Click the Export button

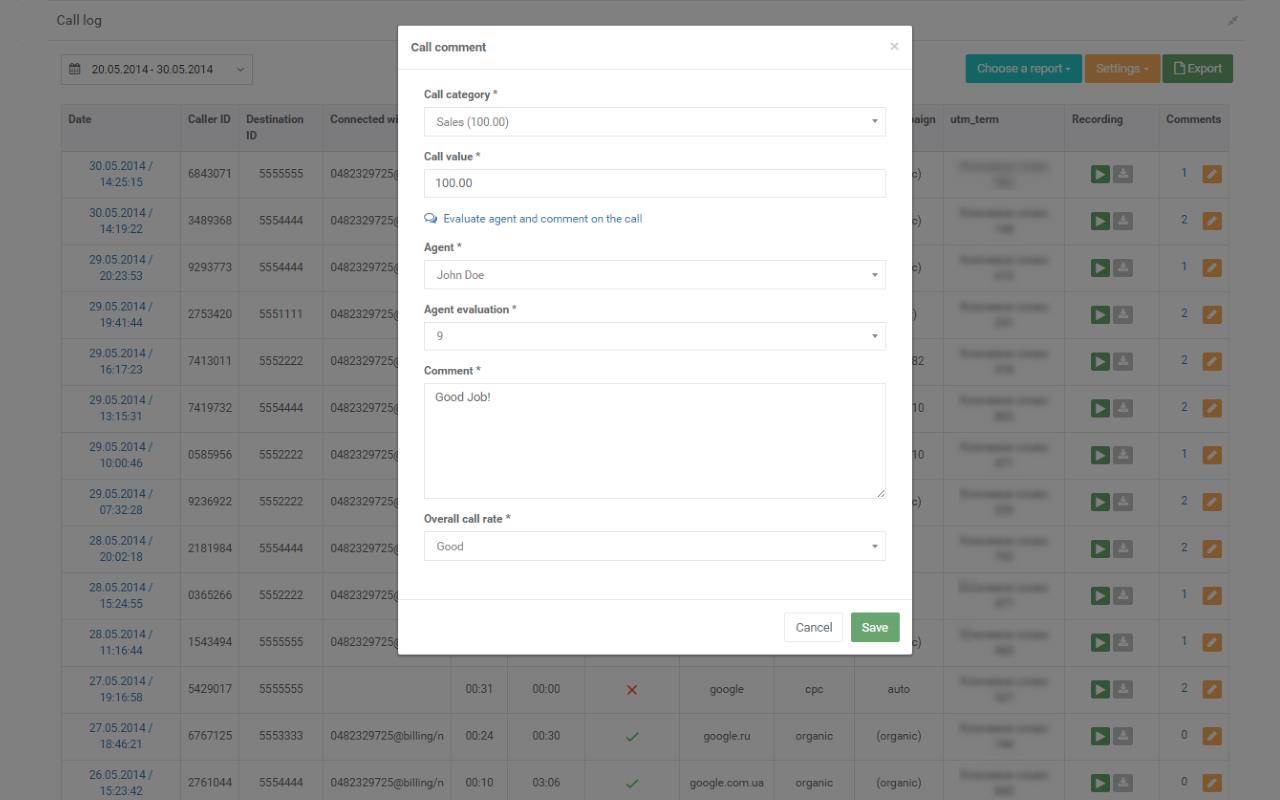click(1197, 68)
